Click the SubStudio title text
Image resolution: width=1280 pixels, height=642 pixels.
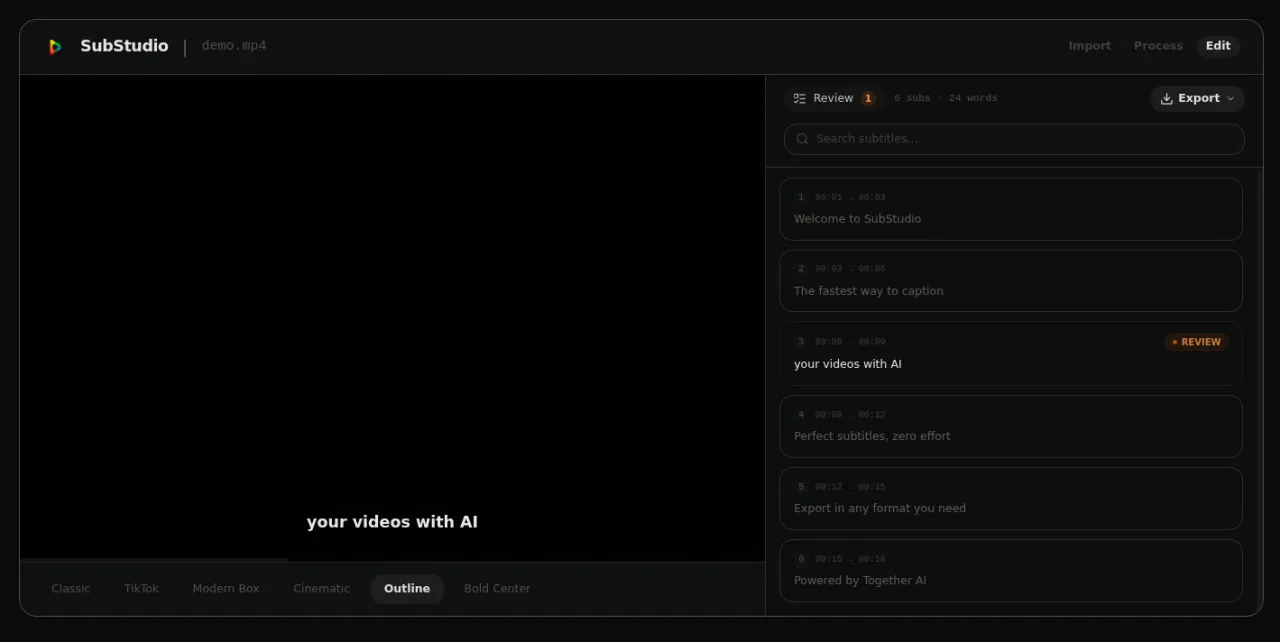(124, 46)
